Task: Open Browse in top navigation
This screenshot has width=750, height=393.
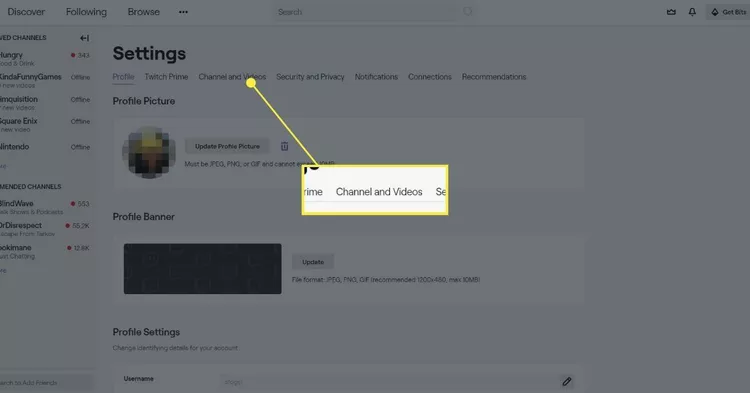Action: pyautogui.click(x=143, y=12)
